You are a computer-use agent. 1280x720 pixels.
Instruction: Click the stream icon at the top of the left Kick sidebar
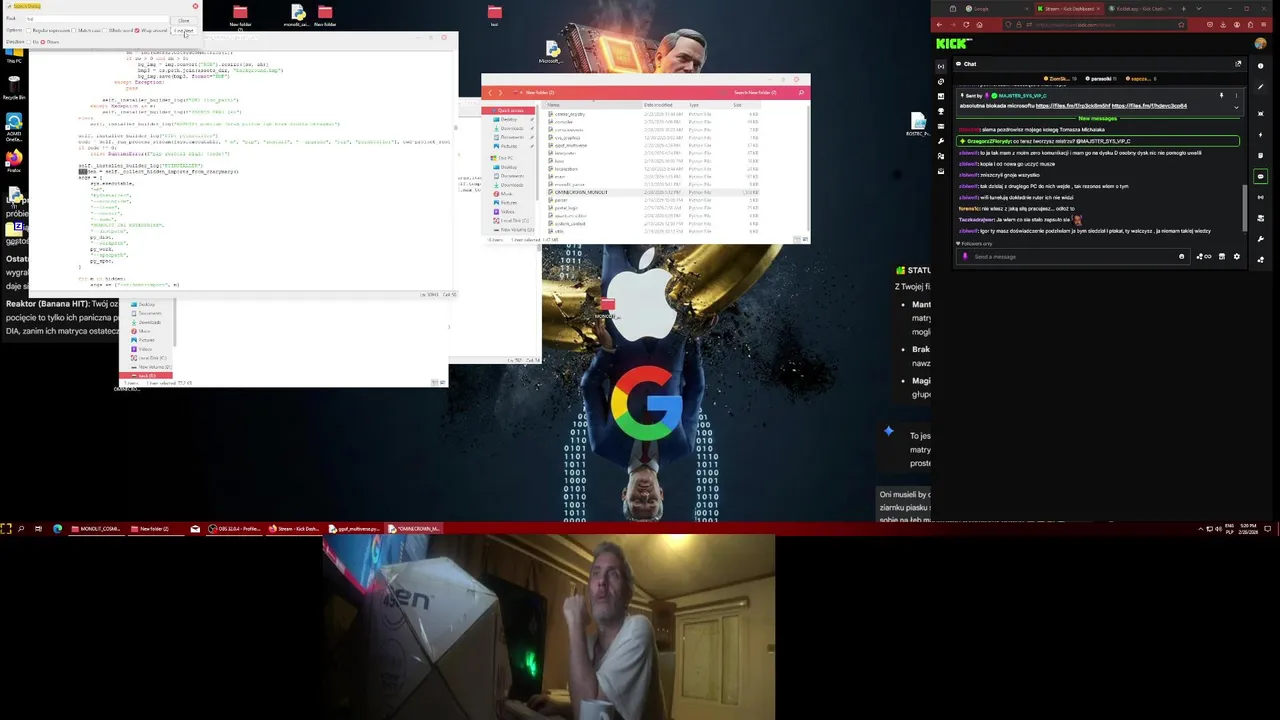(x=941, y=66)
